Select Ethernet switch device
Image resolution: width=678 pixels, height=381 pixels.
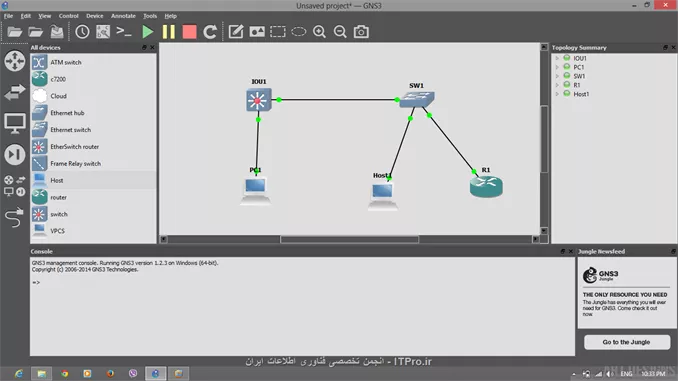coord(93,130)
